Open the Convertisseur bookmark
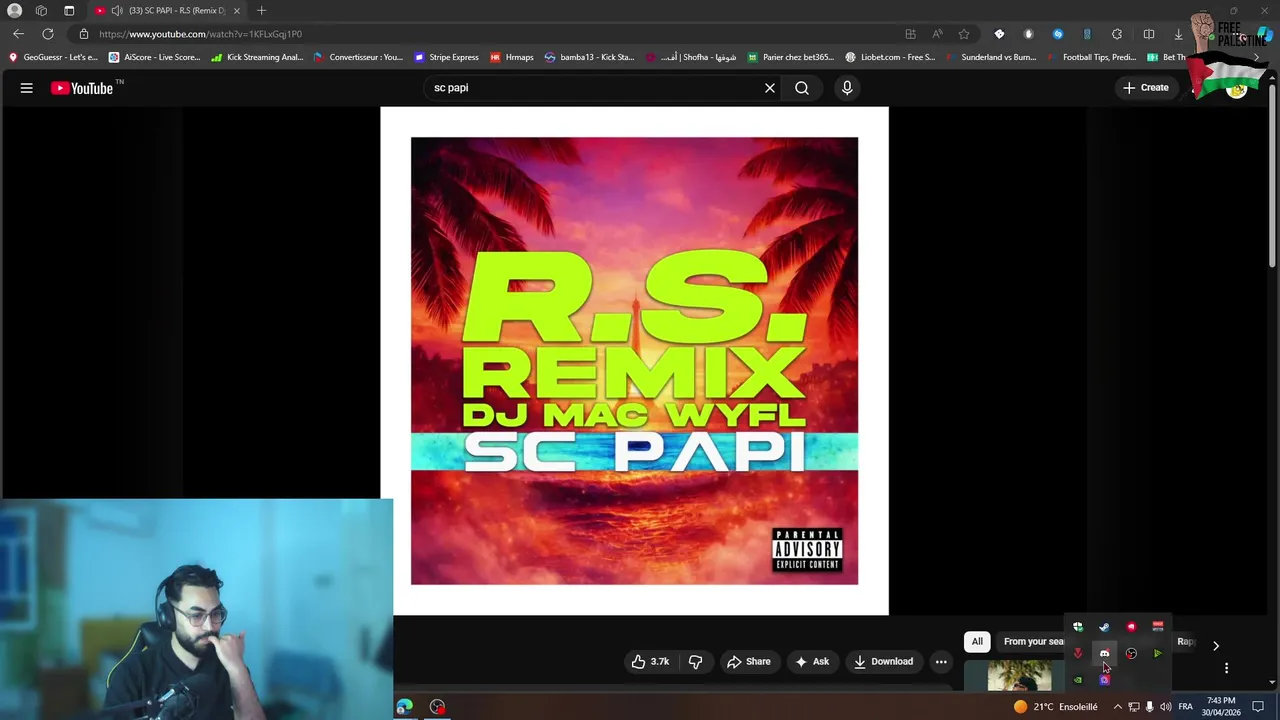Image resolution: width=1280 pixels, height=720 pixels. coord(358,57)
